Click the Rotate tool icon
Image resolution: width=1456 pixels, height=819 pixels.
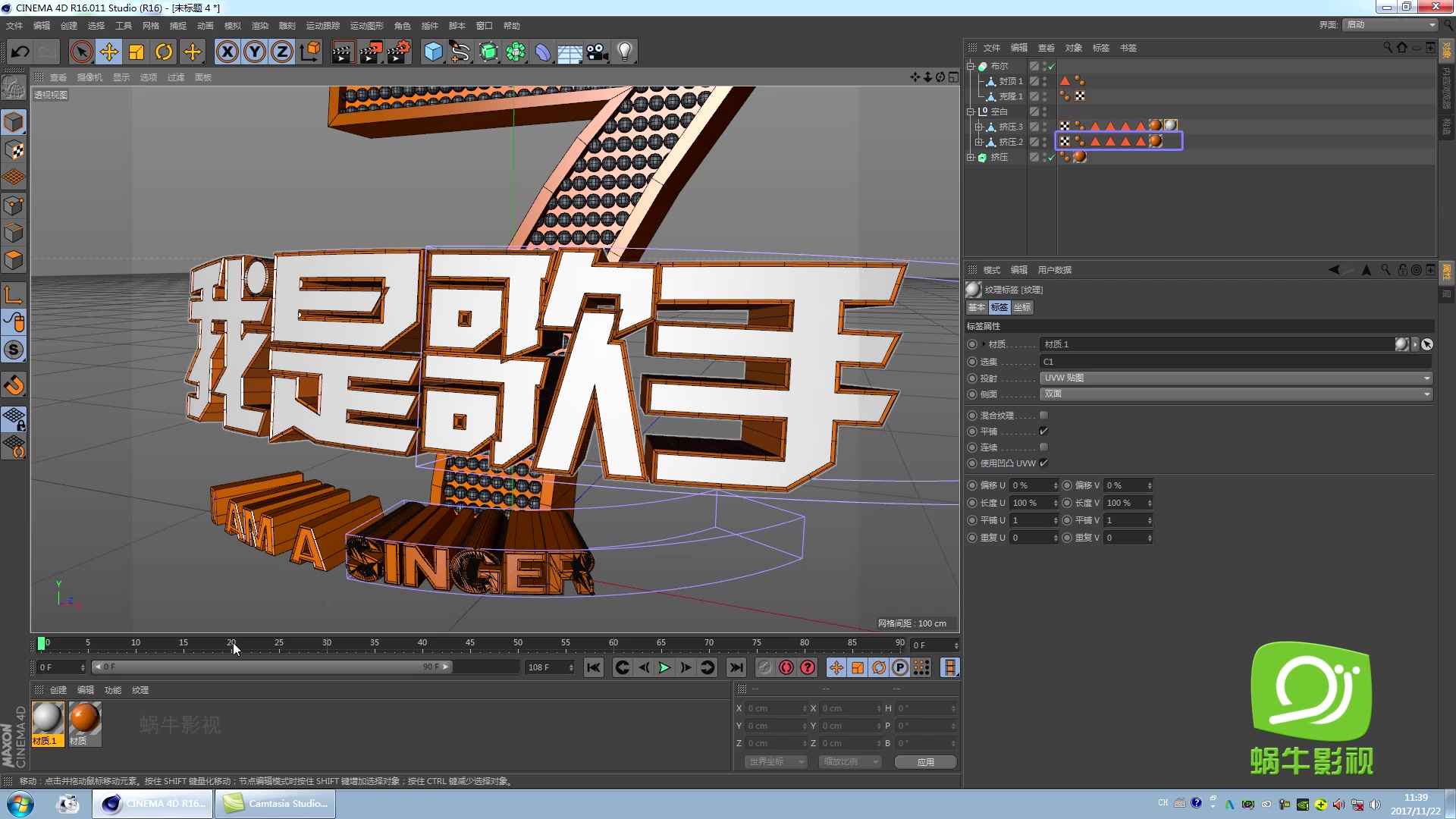click(164, 51)
